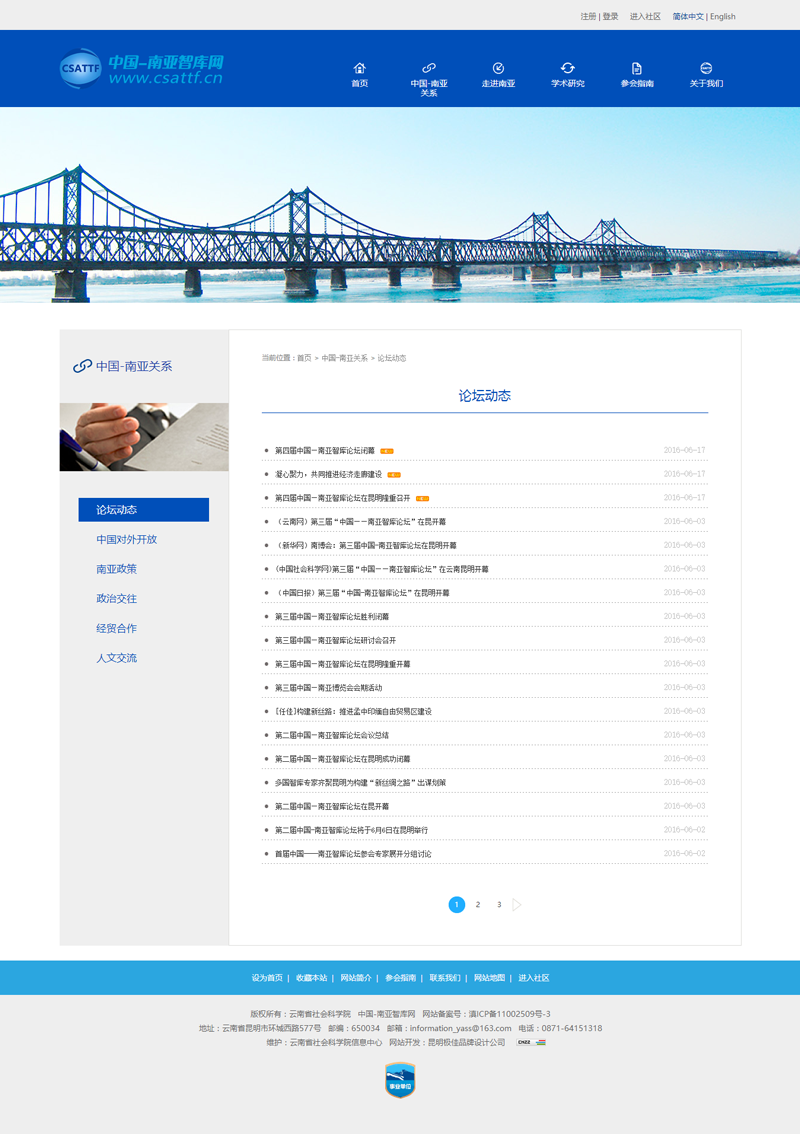Open article 第三届中国-南亚博览会会期活动
Image resolution: width=800 pixels, height=1134 pixels.
pos(328,688)
